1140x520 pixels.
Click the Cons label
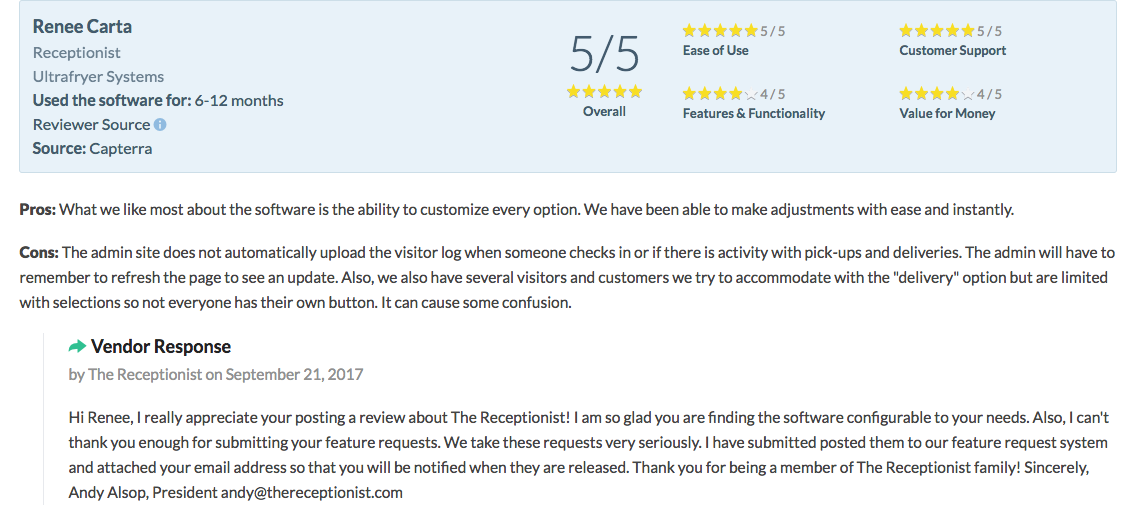click(39, 252)
